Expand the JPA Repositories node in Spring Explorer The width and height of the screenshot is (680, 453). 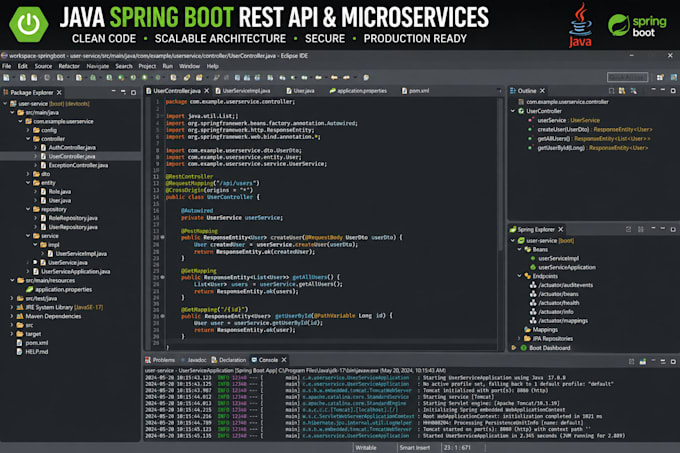click(520, 339)
